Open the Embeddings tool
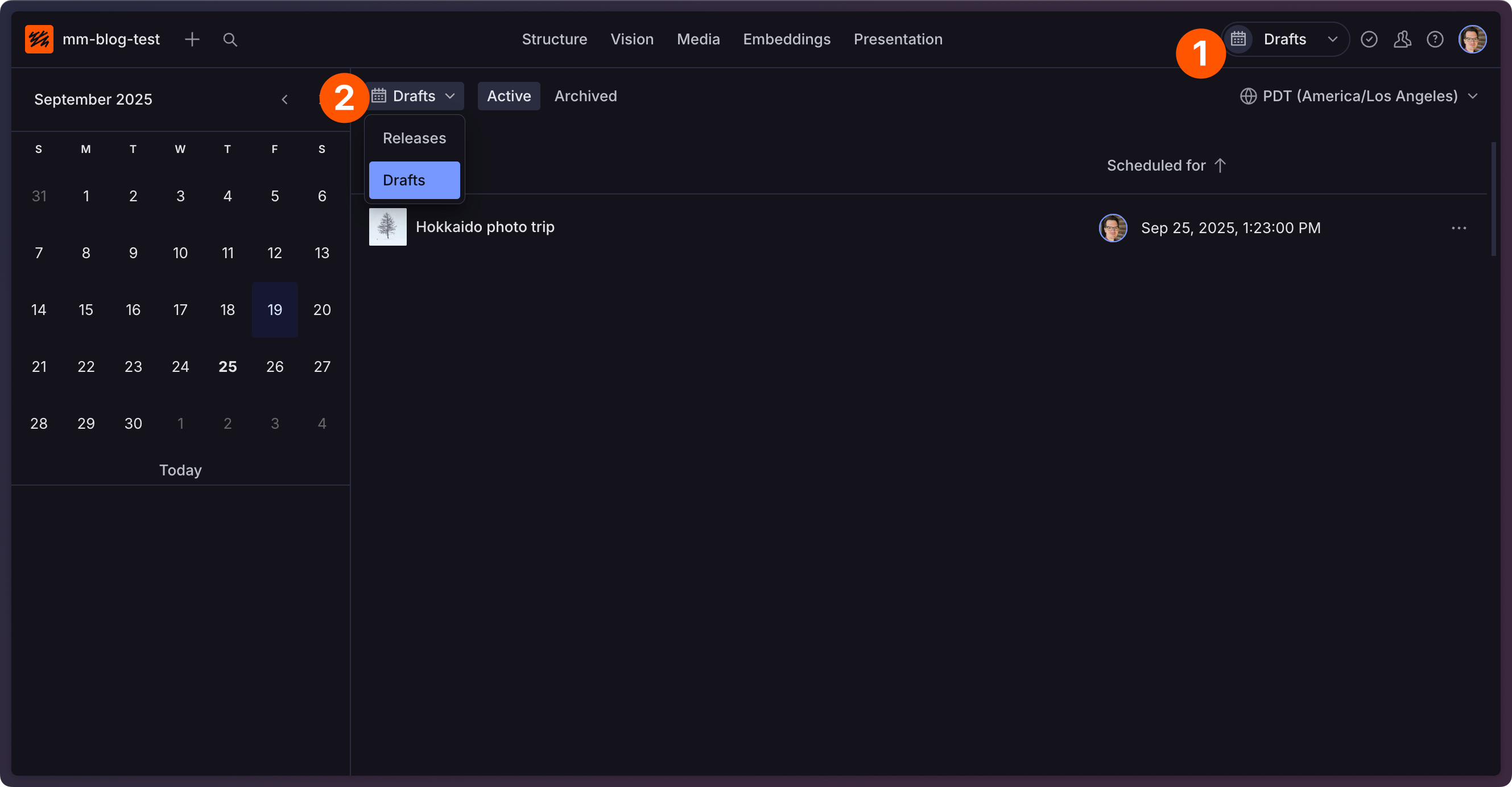1512x787 pixels. 787,39
